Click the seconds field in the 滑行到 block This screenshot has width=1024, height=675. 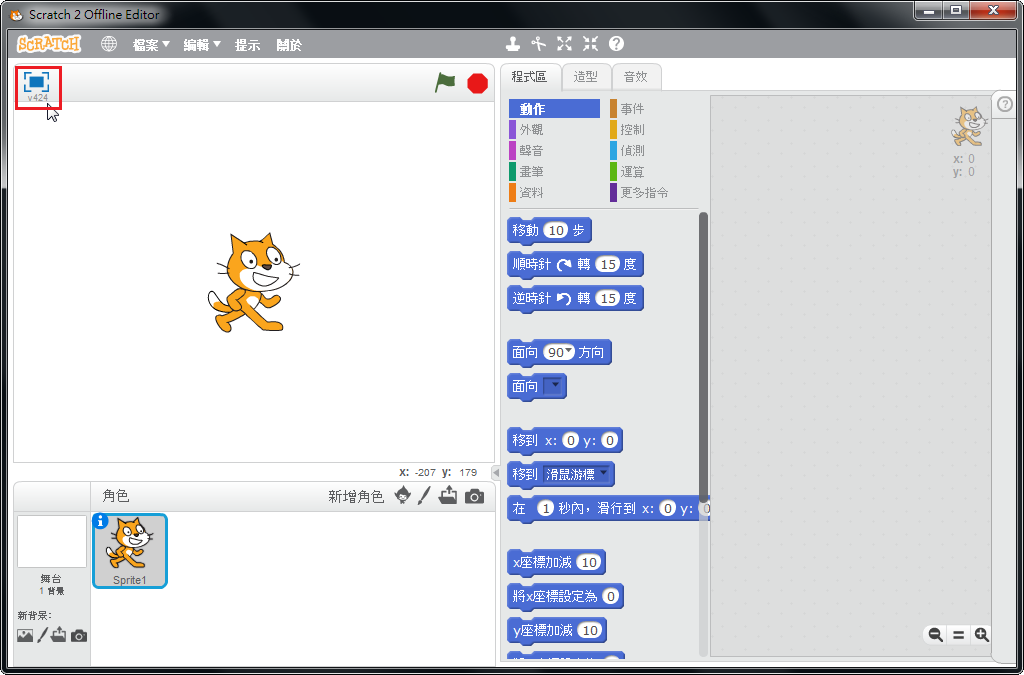tap(546, 509)
